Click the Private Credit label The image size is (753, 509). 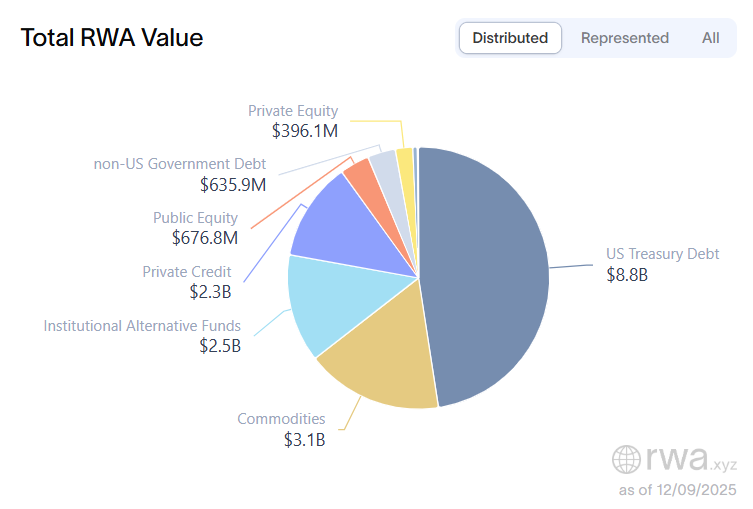tap(186, 272)
